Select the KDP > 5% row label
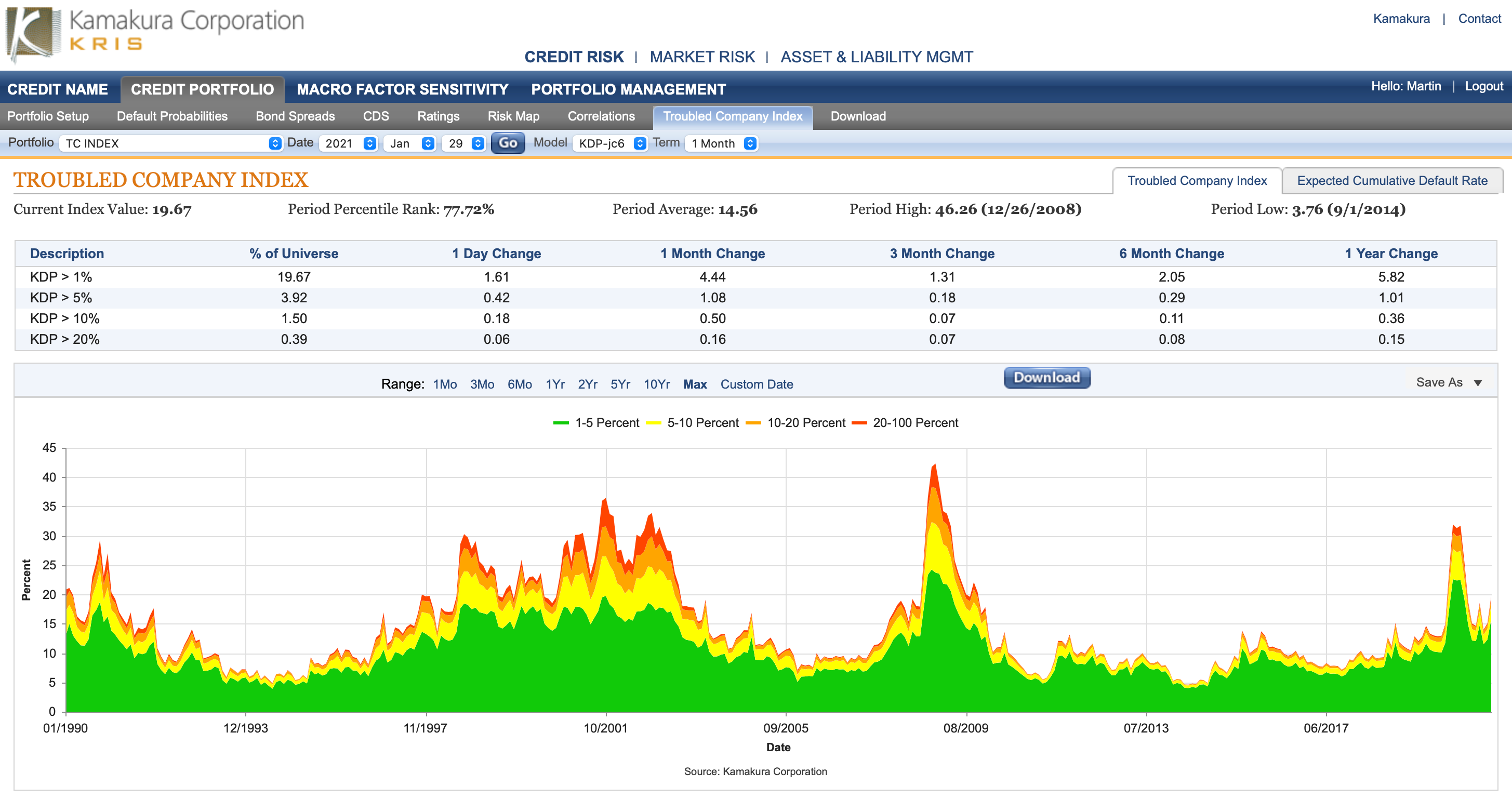The width and height of the screenshot is (1512, 799). (x=61, y=298)
